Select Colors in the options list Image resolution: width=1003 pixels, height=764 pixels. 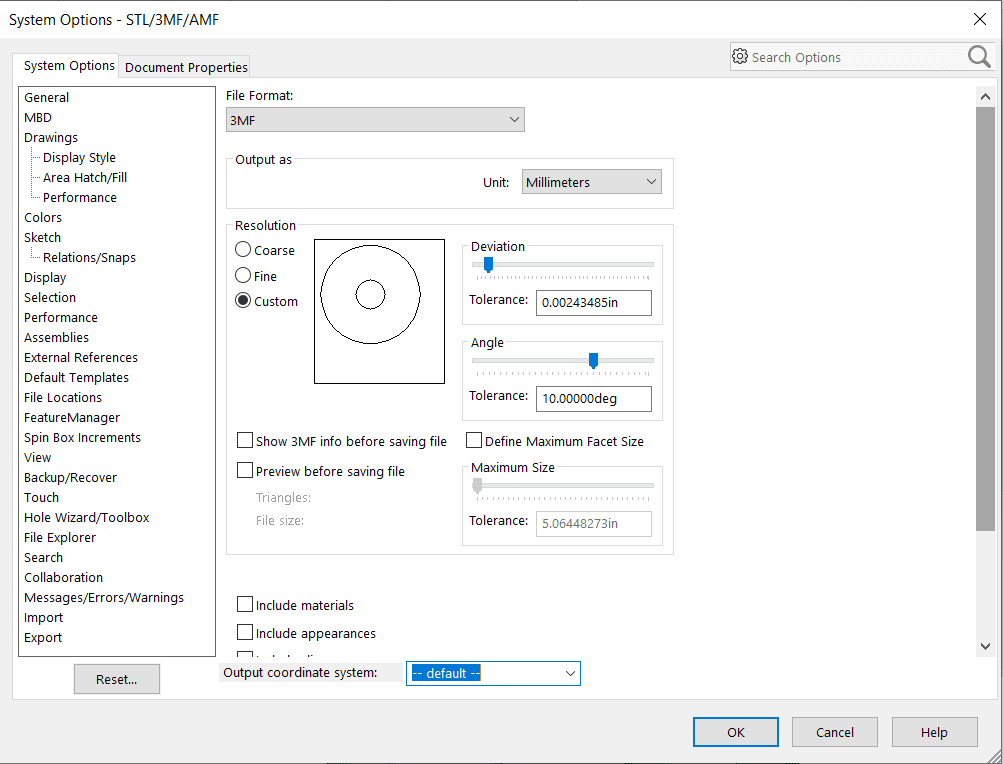coord(43,218)
